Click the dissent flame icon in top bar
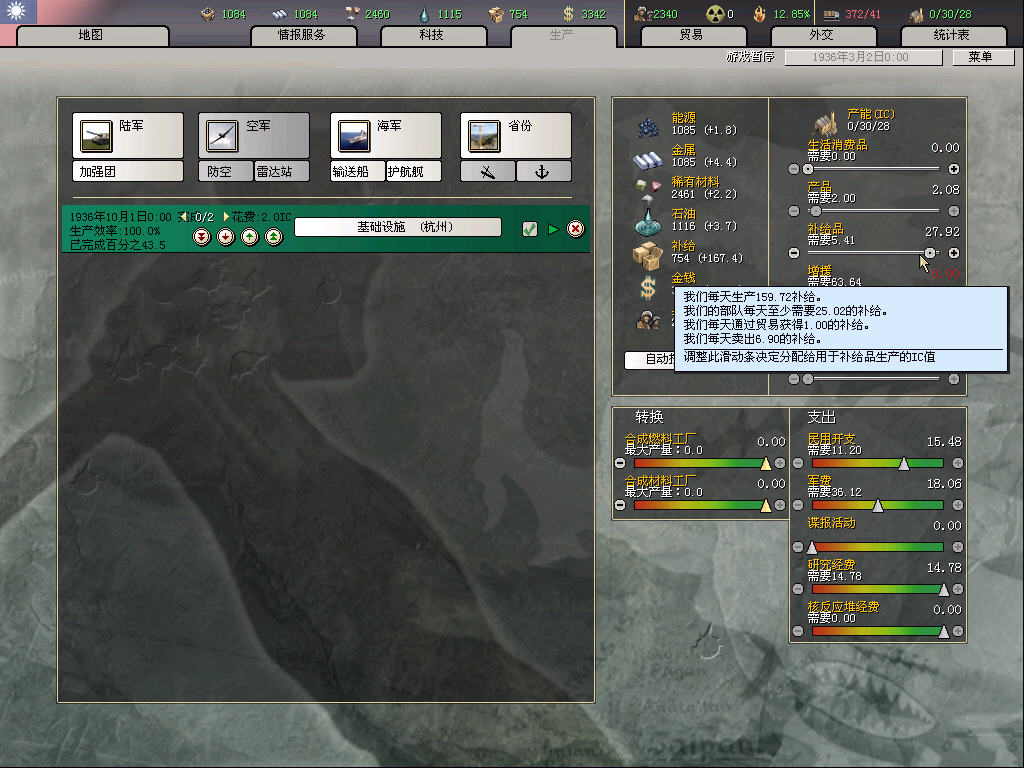The image size is (1024, 768). (x=760, y=14)
